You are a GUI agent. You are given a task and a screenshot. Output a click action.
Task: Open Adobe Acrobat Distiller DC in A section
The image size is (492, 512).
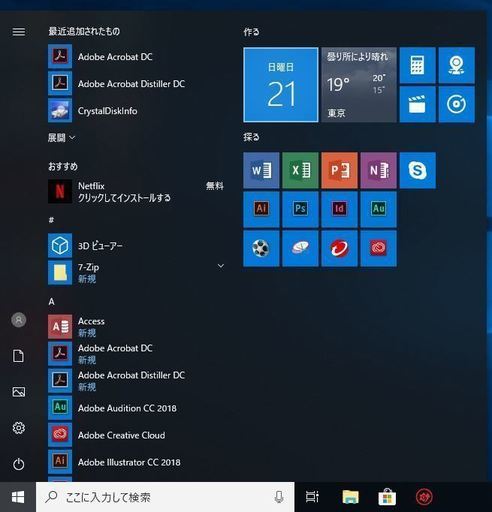137,381
